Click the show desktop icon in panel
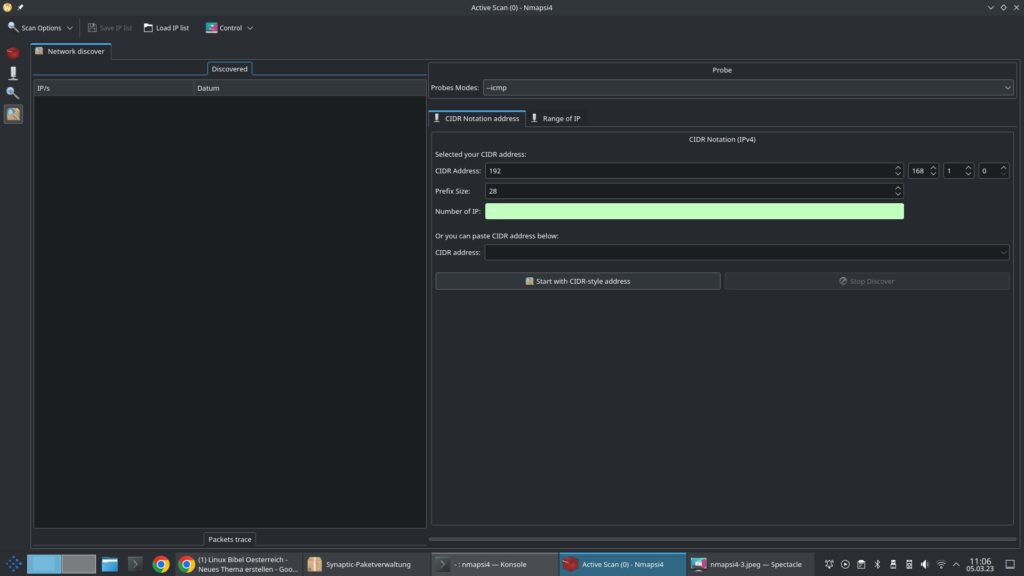This screenshot has height=576, width=1024. (x=1010, y=564)
